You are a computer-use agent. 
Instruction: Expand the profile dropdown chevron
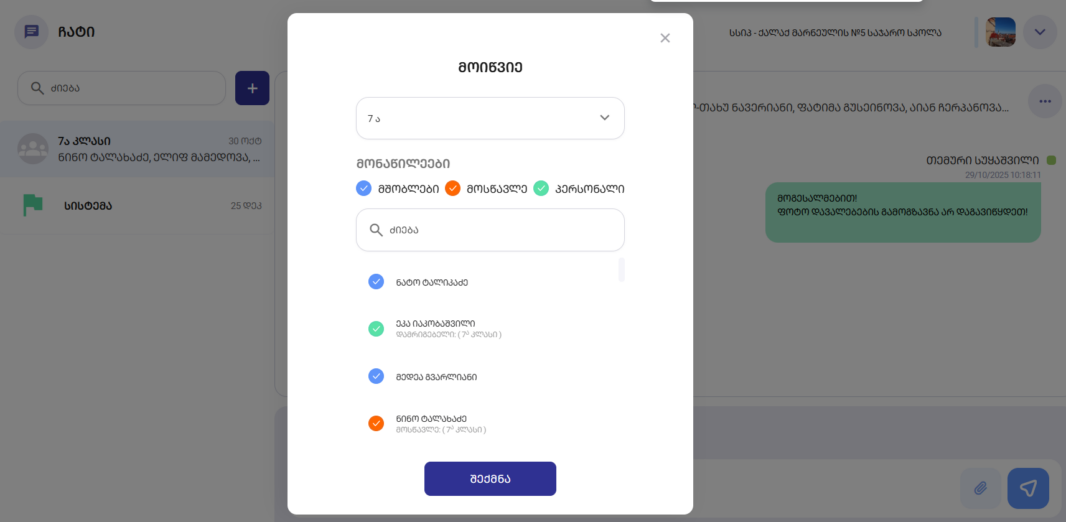click(1040, 32)
